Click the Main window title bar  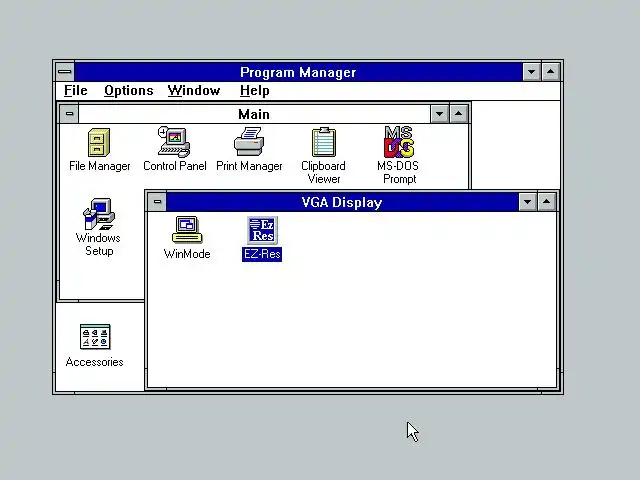[254, 114]
